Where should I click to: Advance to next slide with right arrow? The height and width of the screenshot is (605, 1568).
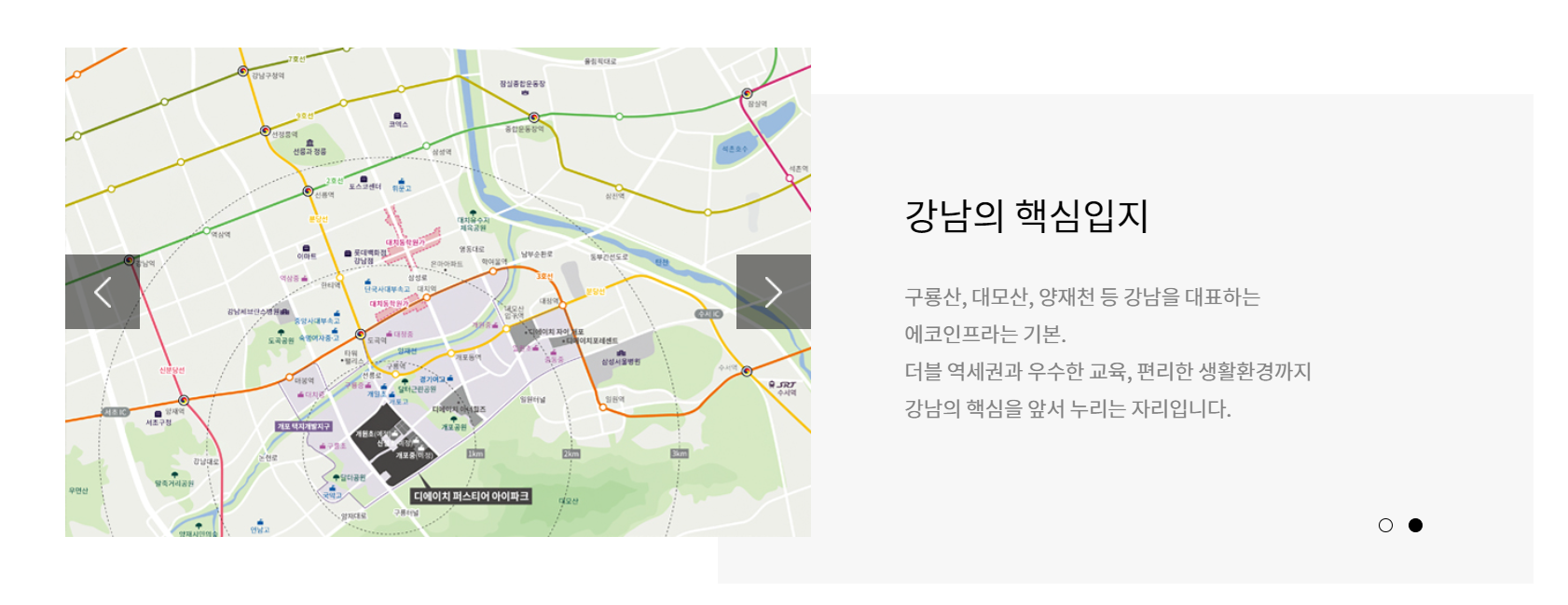[x=774, y=292]
